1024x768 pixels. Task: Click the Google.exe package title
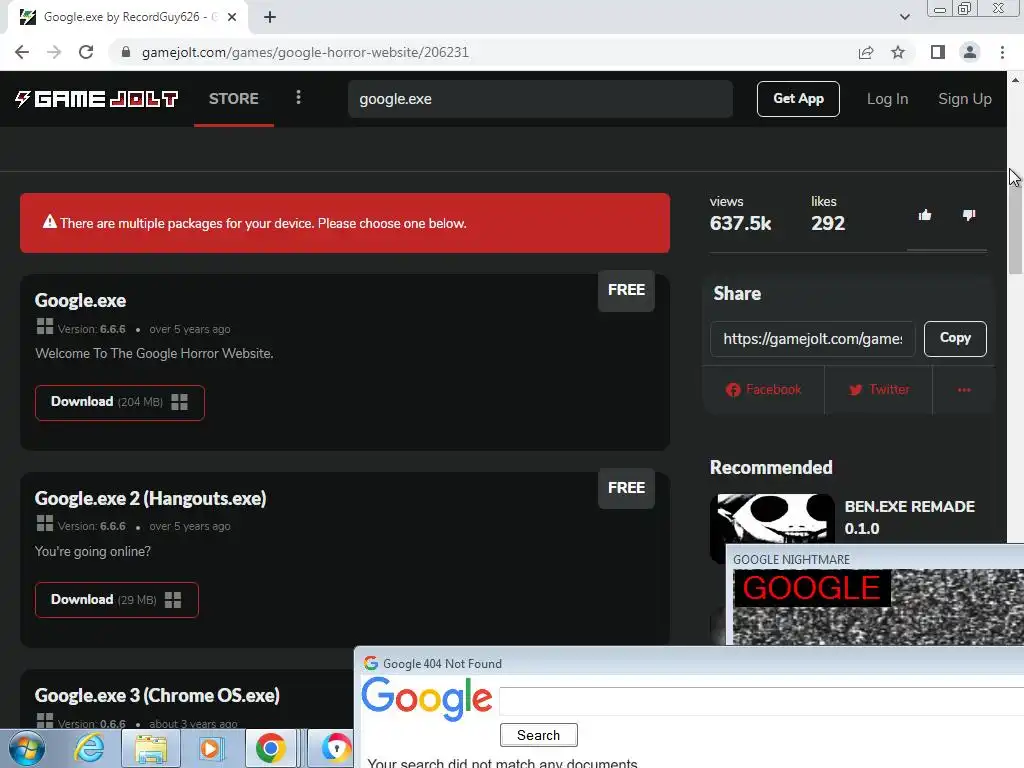click(80, 300)
